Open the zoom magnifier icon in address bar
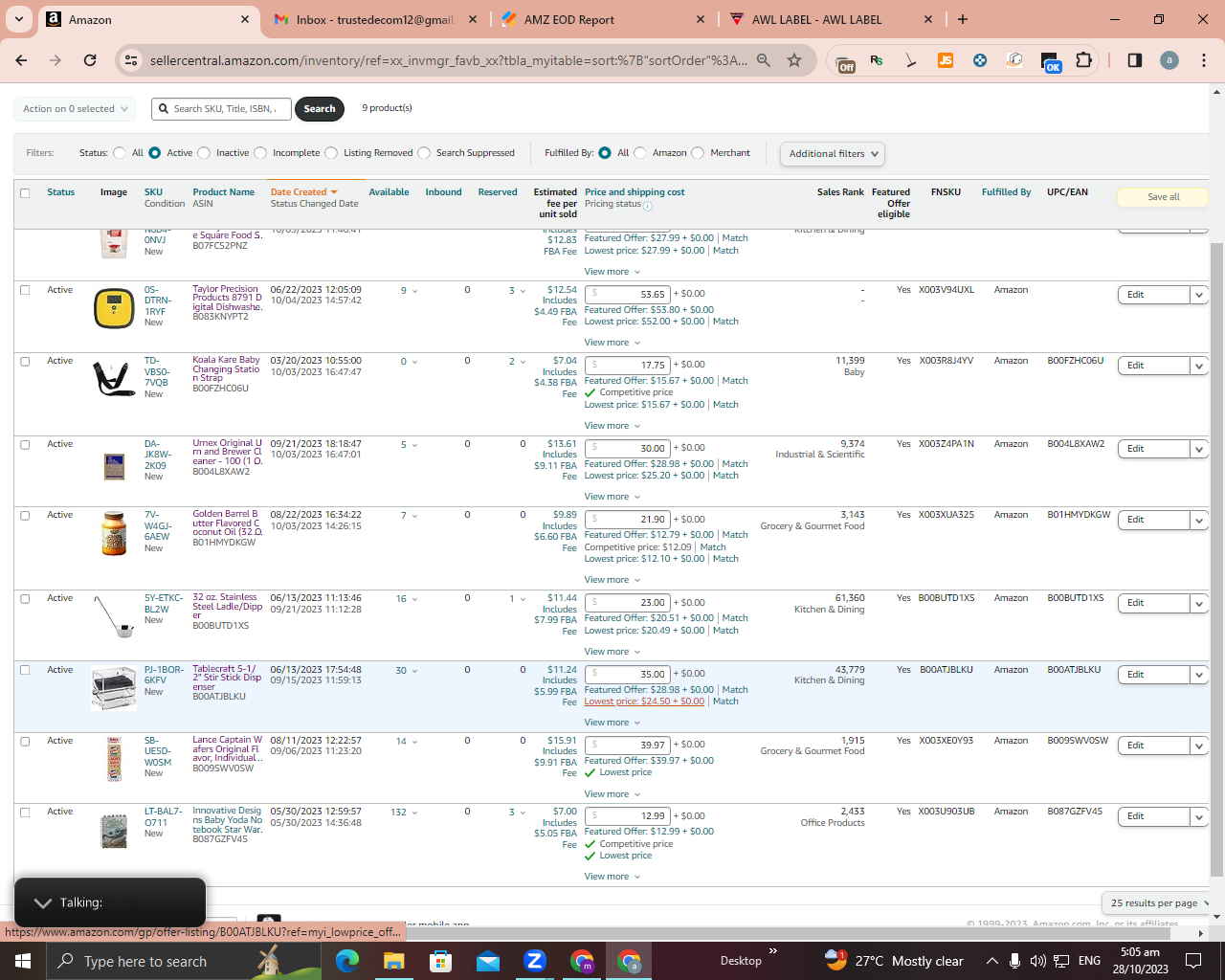Screen dimensions: 1225x980 [764, 60]
